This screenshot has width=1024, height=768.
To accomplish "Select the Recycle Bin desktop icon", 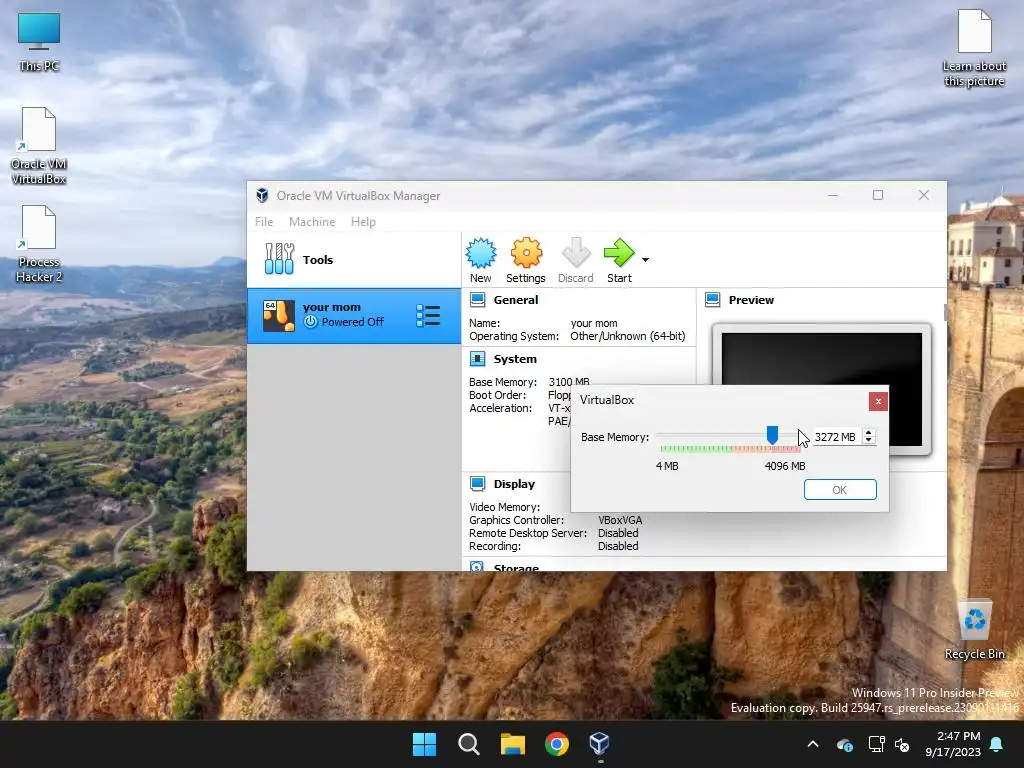I will tap(974, 630).
